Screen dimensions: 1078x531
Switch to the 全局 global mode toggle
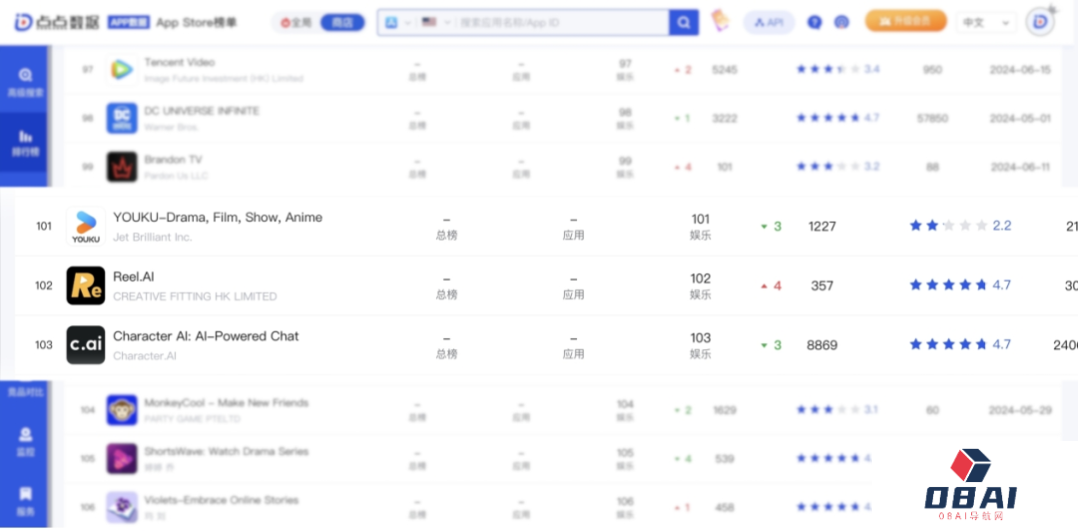(296, 23)
